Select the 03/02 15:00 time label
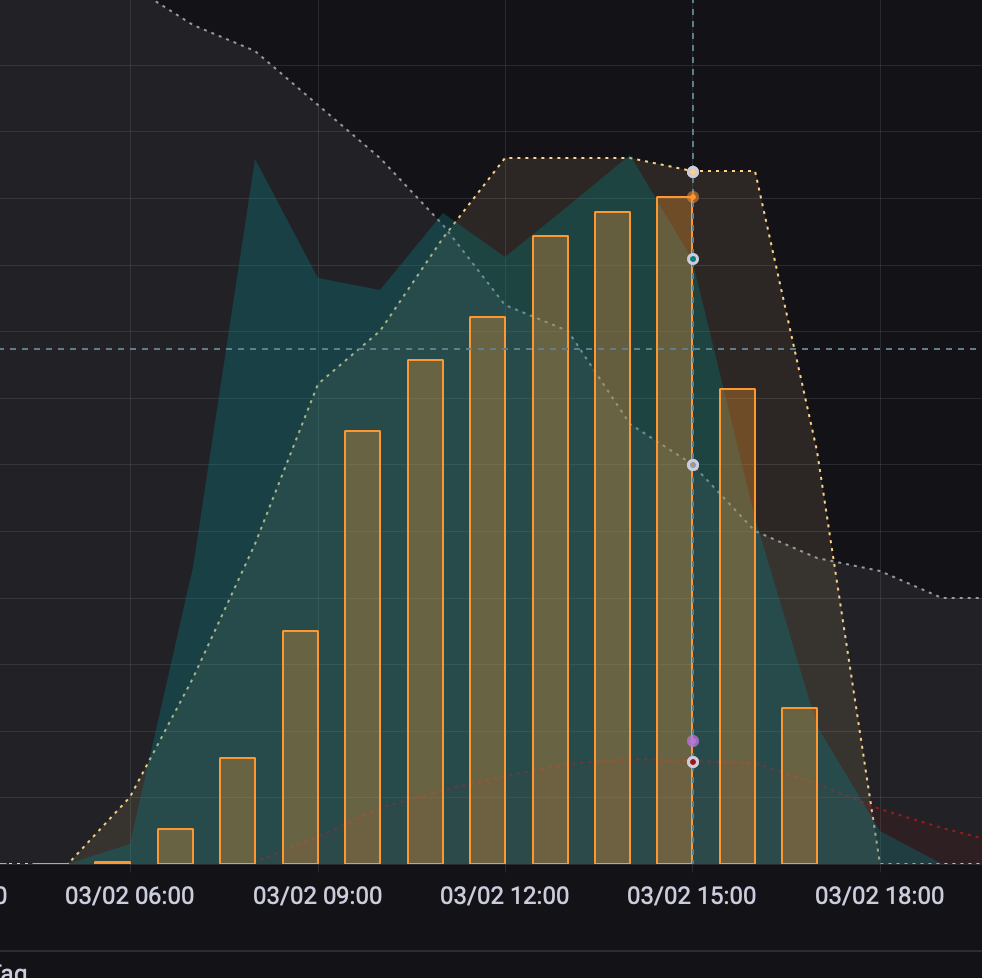 [692, 896]
